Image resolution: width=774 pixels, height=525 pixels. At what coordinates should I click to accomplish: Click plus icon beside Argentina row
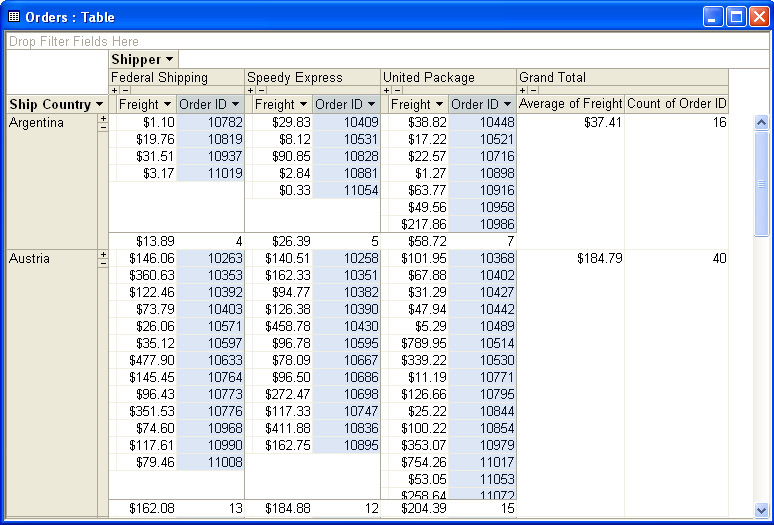pos(102,119)
